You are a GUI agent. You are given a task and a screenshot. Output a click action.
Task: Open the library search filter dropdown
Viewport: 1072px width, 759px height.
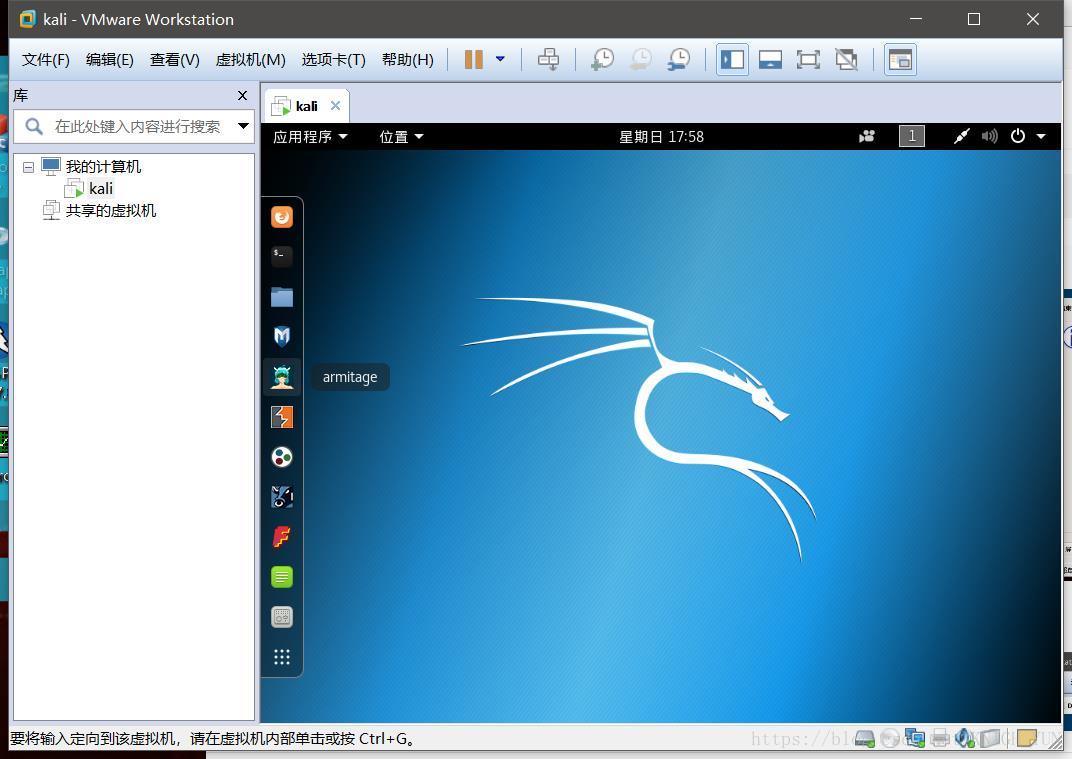(x=243, y=126)
